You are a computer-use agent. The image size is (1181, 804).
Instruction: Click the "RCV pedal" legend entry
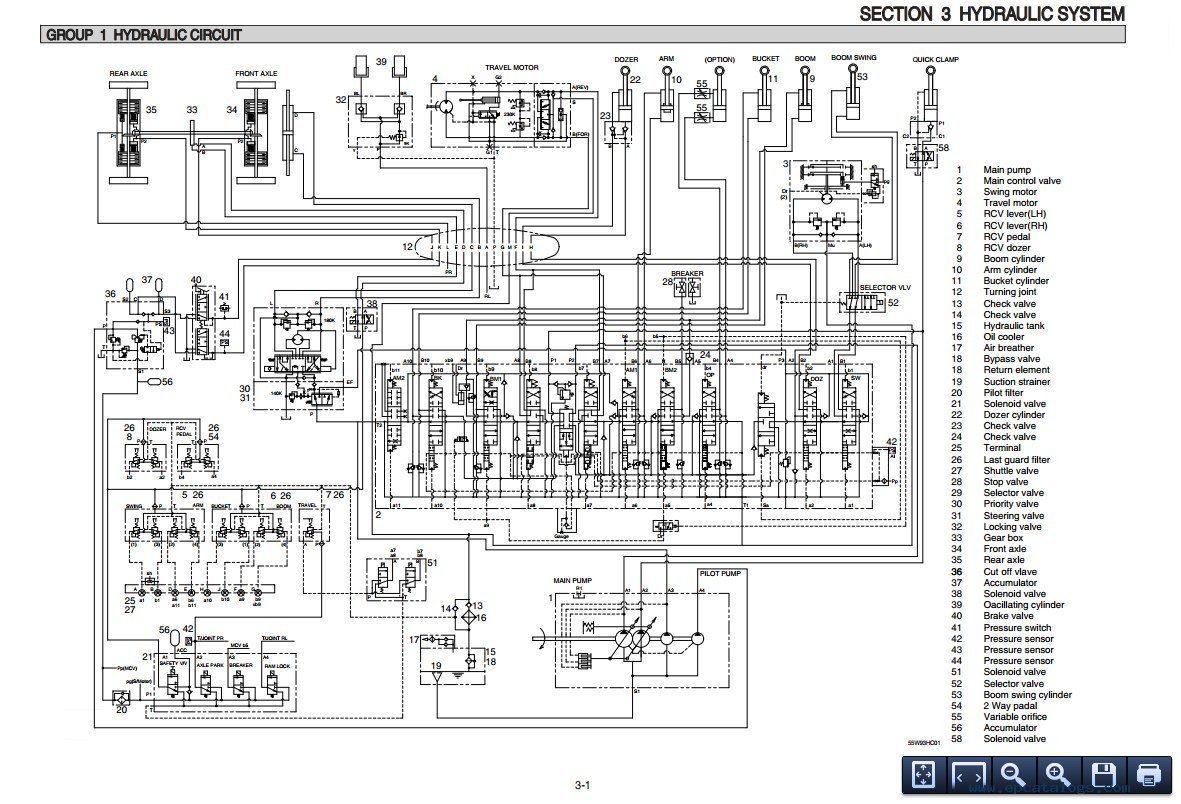(x=1006, y=237)
